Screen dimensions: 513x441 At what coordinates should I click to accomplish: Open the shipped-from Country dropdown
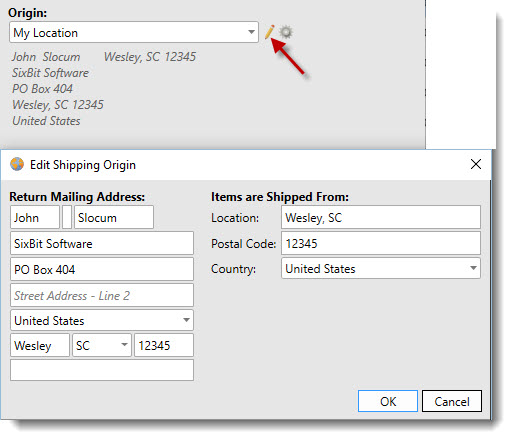click(x=381, y=268)
